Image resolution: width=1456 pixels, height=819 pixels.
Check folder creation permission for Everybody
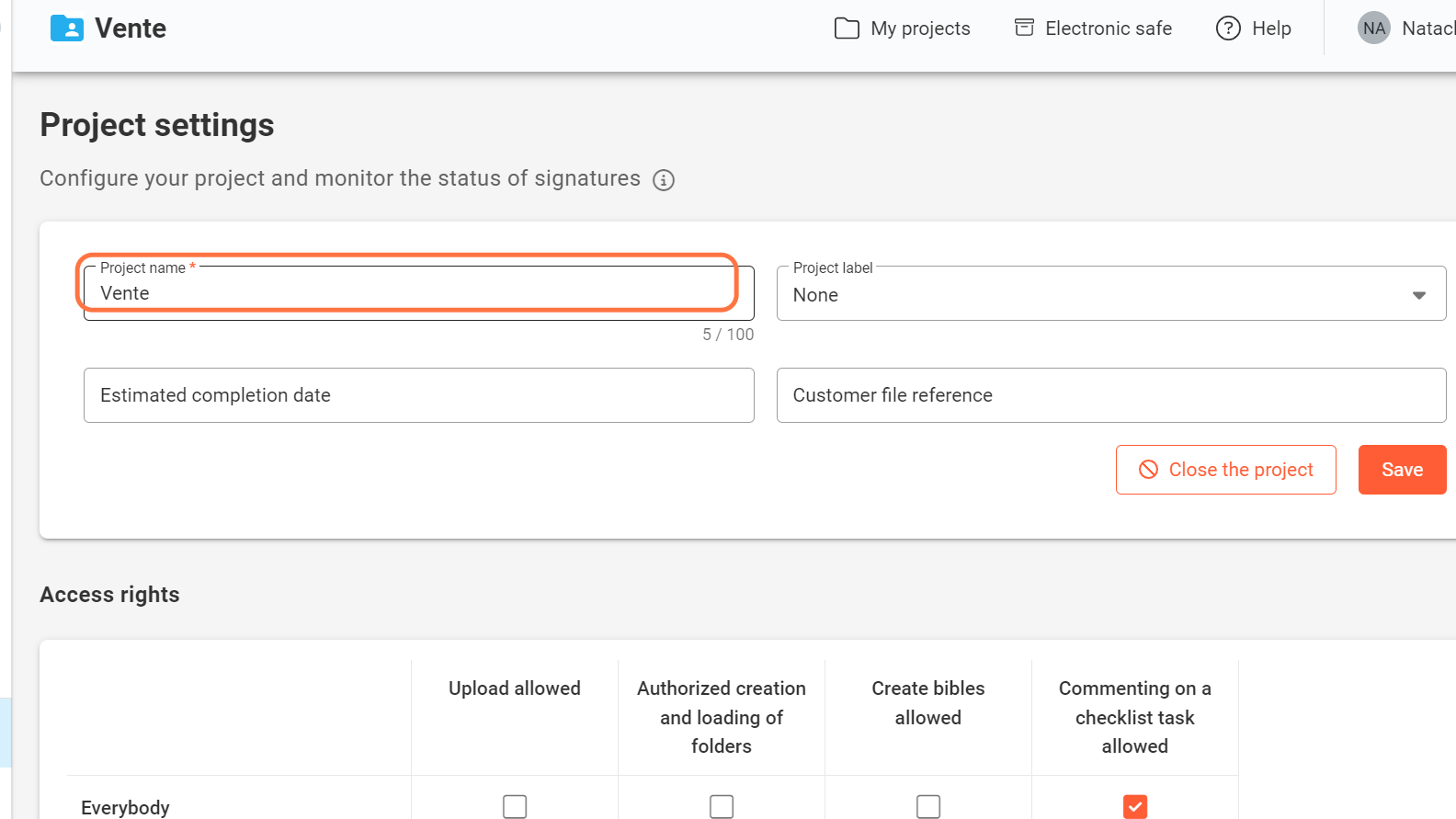[x=722, y=806]
